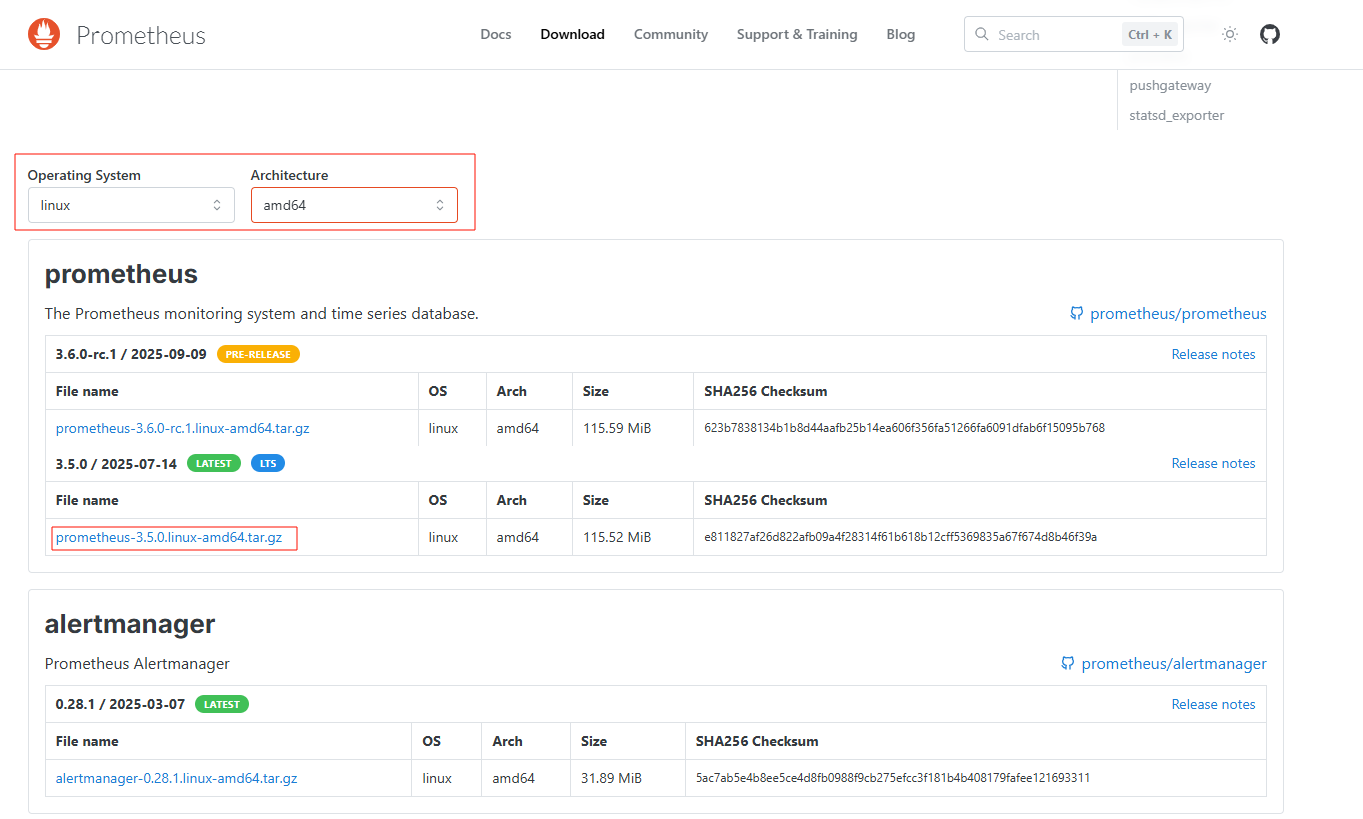The image size is (1363, 819).
Task: Click the blue LTS badge
Action: (268, 463)
